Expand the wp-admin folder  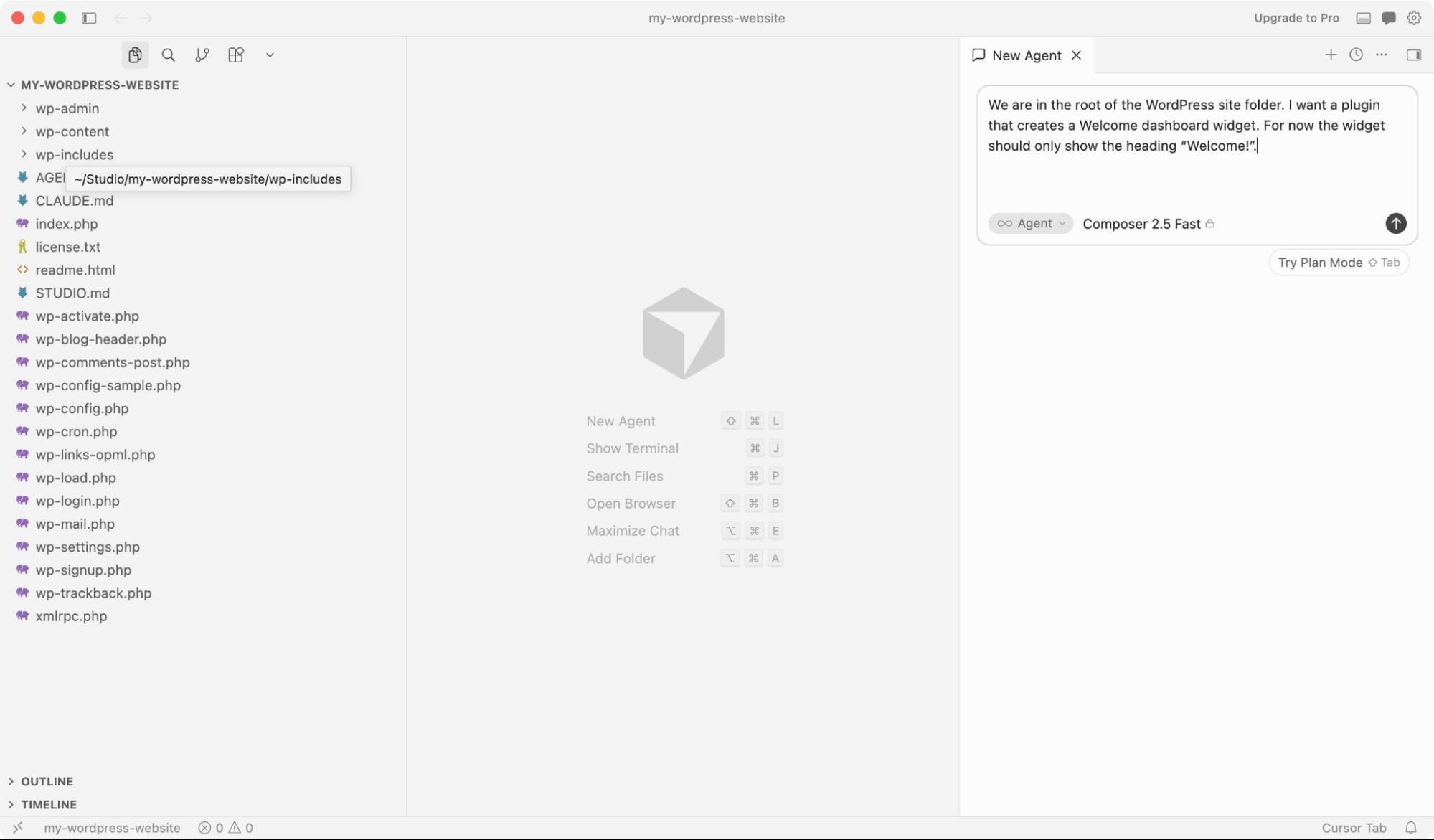[203, 108]
